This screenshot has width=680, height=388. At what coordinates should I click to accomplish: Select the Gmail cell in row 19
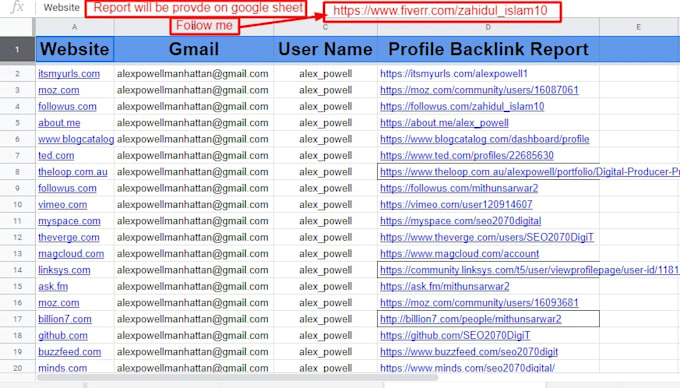point(194,352)
